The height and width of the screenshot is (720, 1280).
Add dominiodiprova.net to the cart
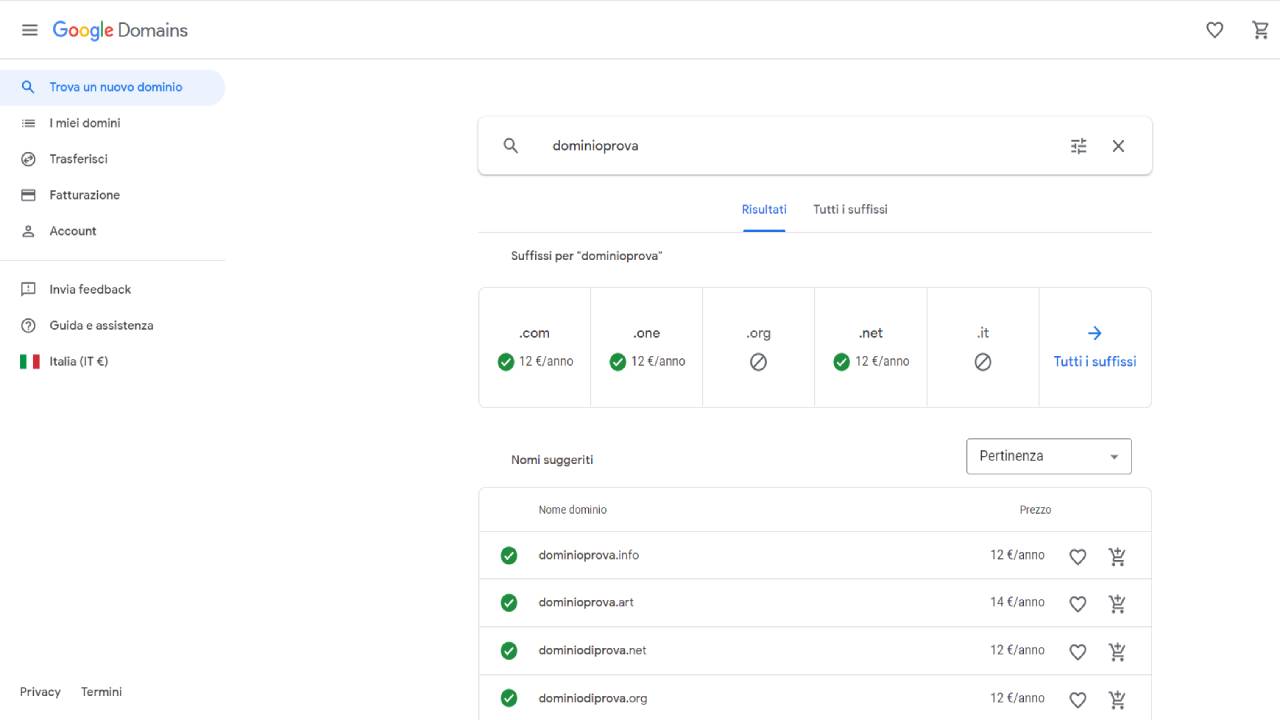coord(1118,651)
